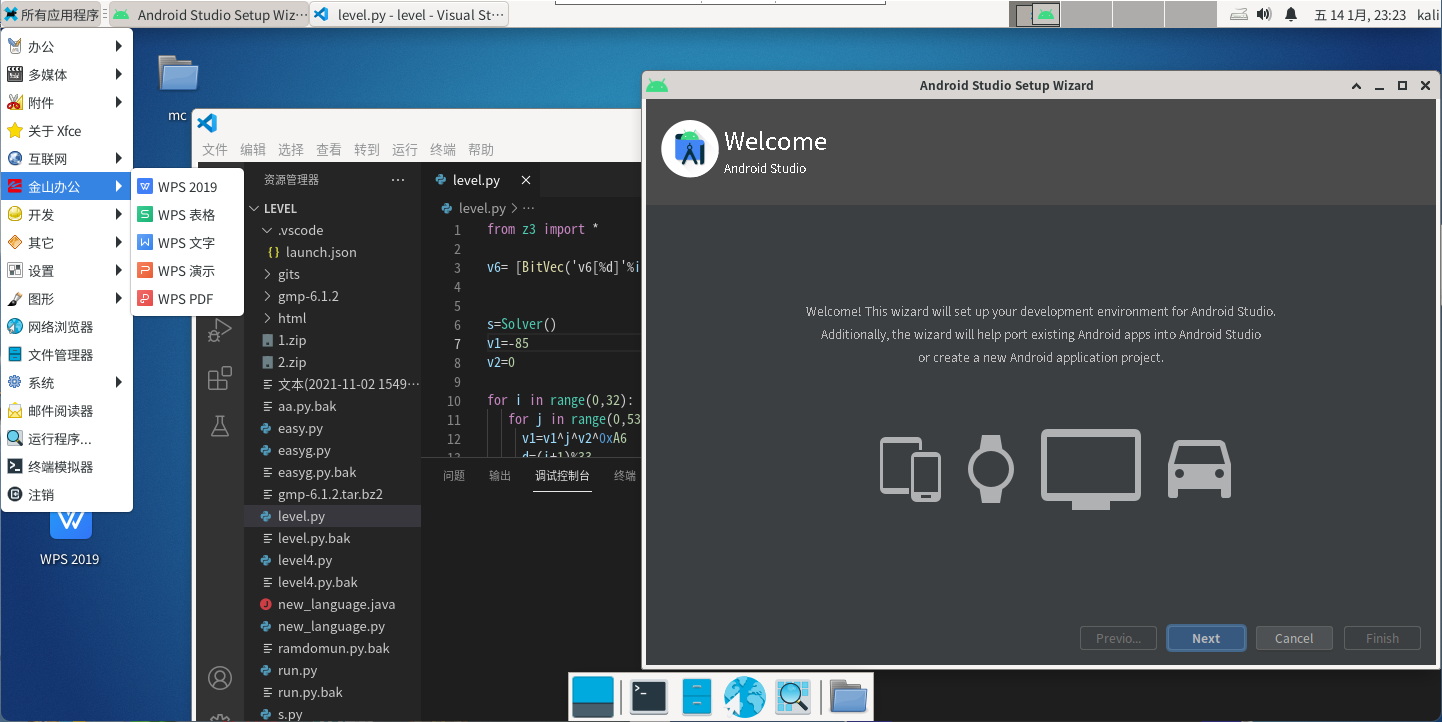Open WPS 表格 spreadsheet app from submenu
The image size is (1442, 722).
coord(186,215)
